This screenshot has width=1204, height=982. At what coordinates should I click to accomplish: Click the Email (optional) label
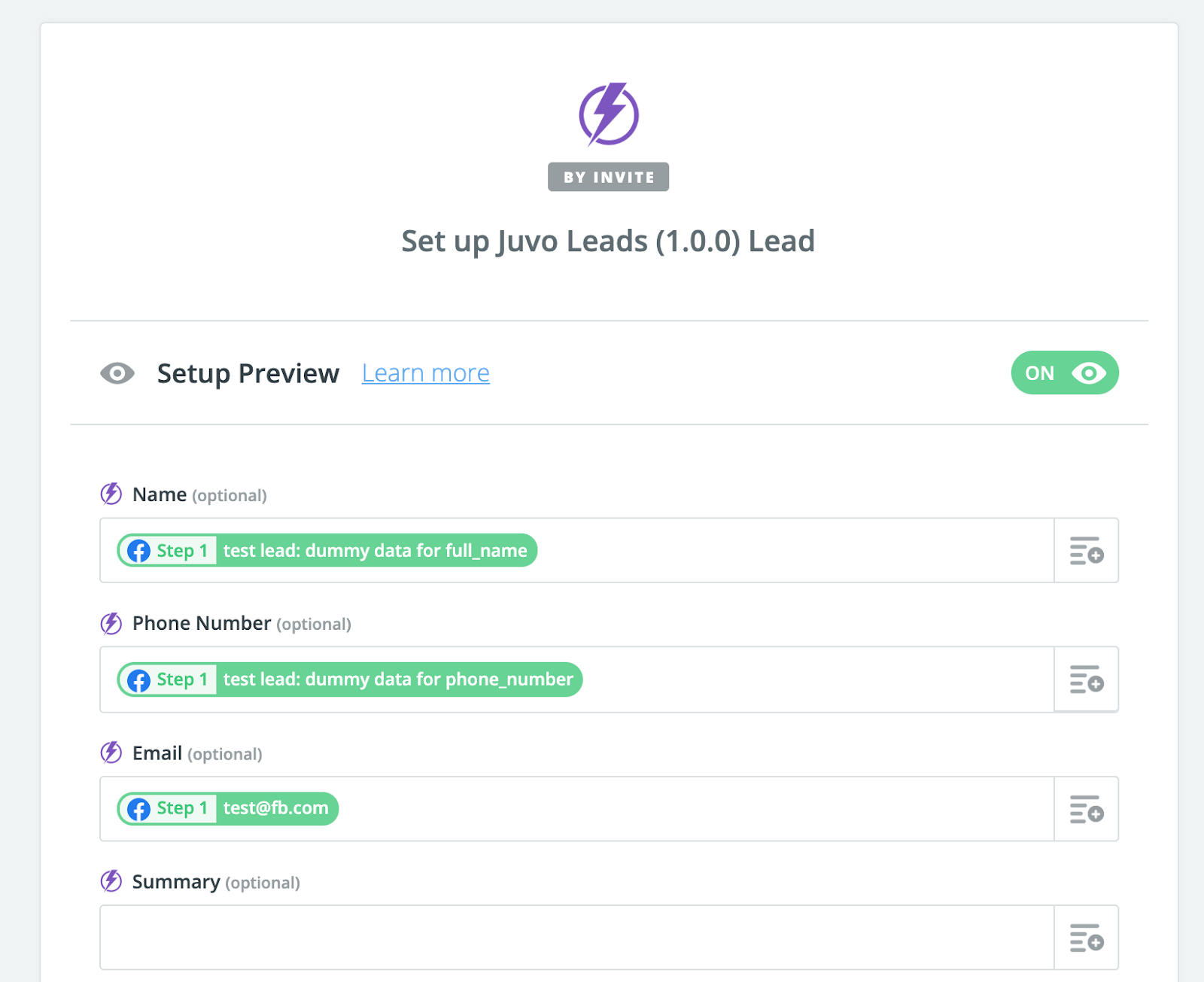tap(197, 753)
